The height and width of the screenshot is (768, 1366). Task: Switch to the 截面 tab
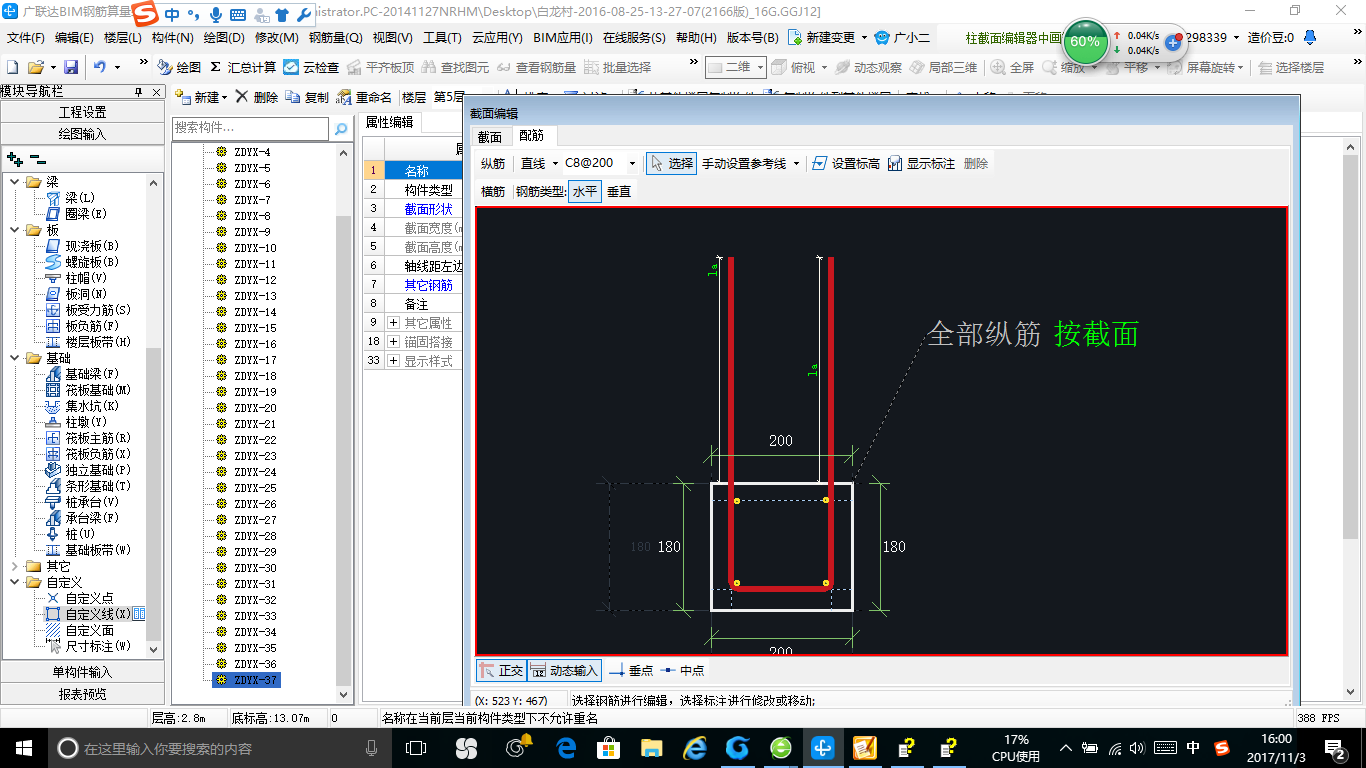click(490, 137)
